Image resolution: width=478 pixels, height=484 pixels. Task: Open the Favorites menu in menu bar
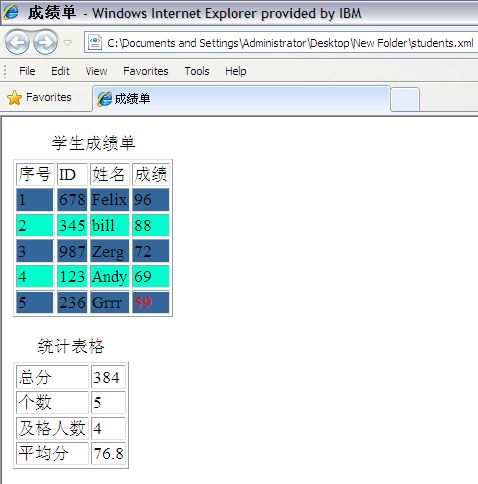146,71
